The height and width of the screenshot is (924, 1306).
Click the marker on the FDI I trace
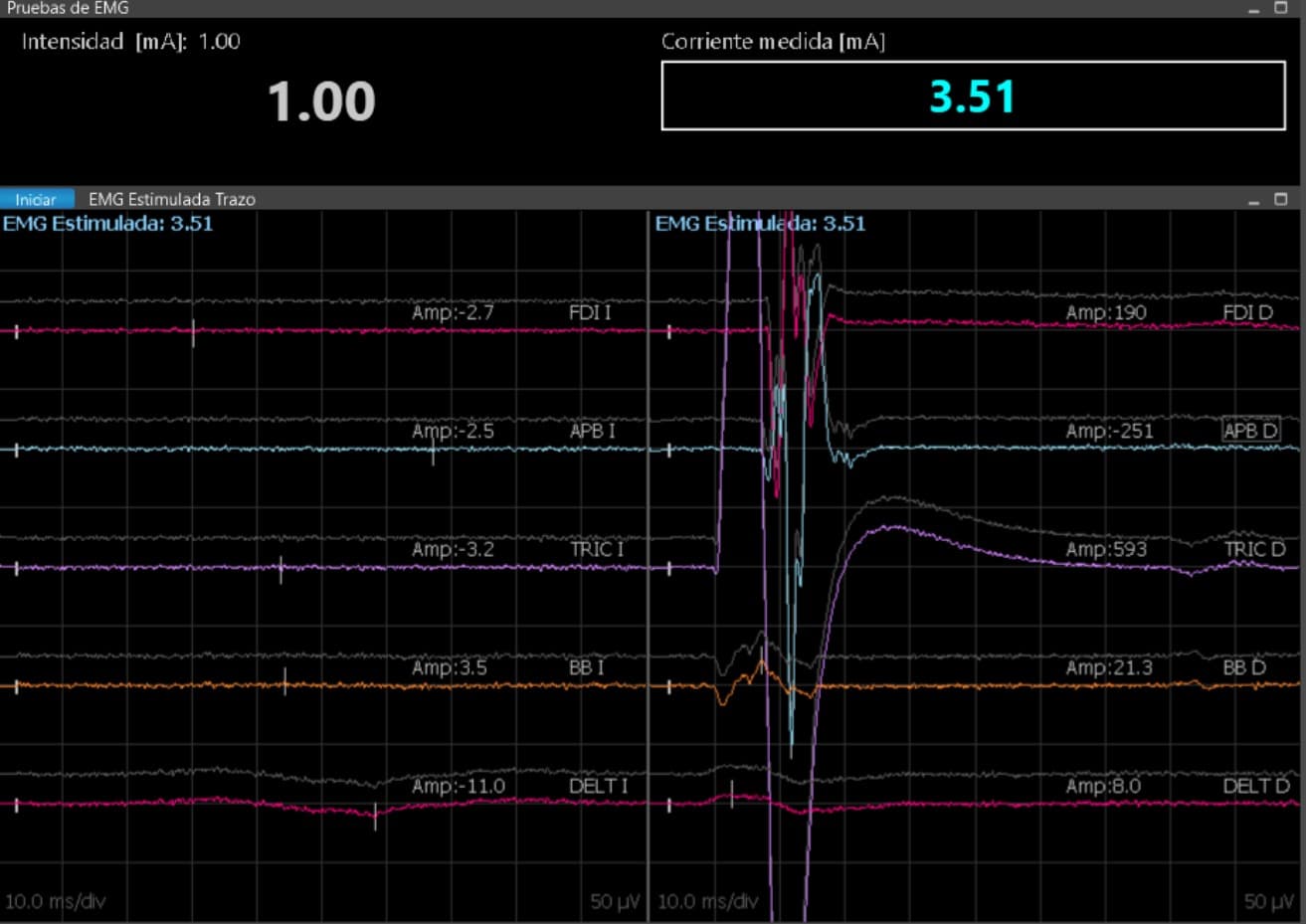193,333
